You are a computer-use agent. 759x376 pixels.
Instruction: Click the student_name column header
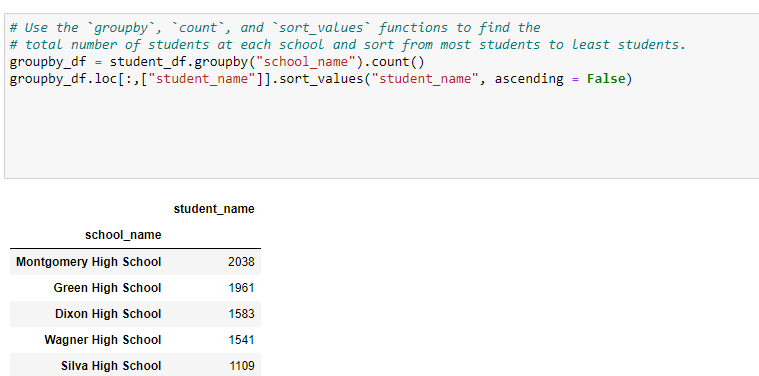[x=214, y=209]
